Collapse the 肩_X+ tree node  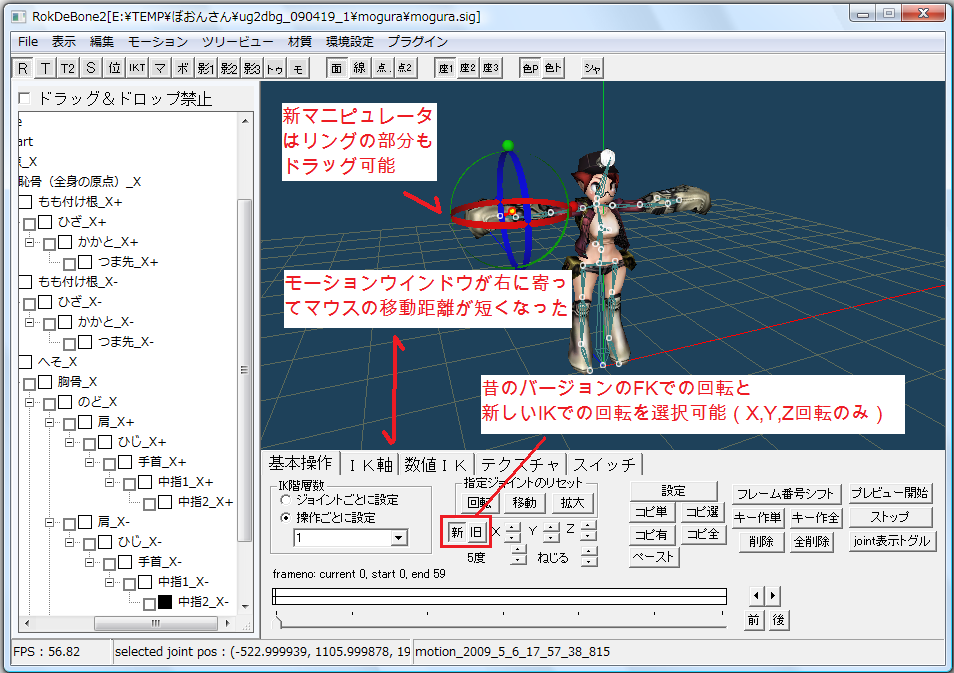pos(48,423)
